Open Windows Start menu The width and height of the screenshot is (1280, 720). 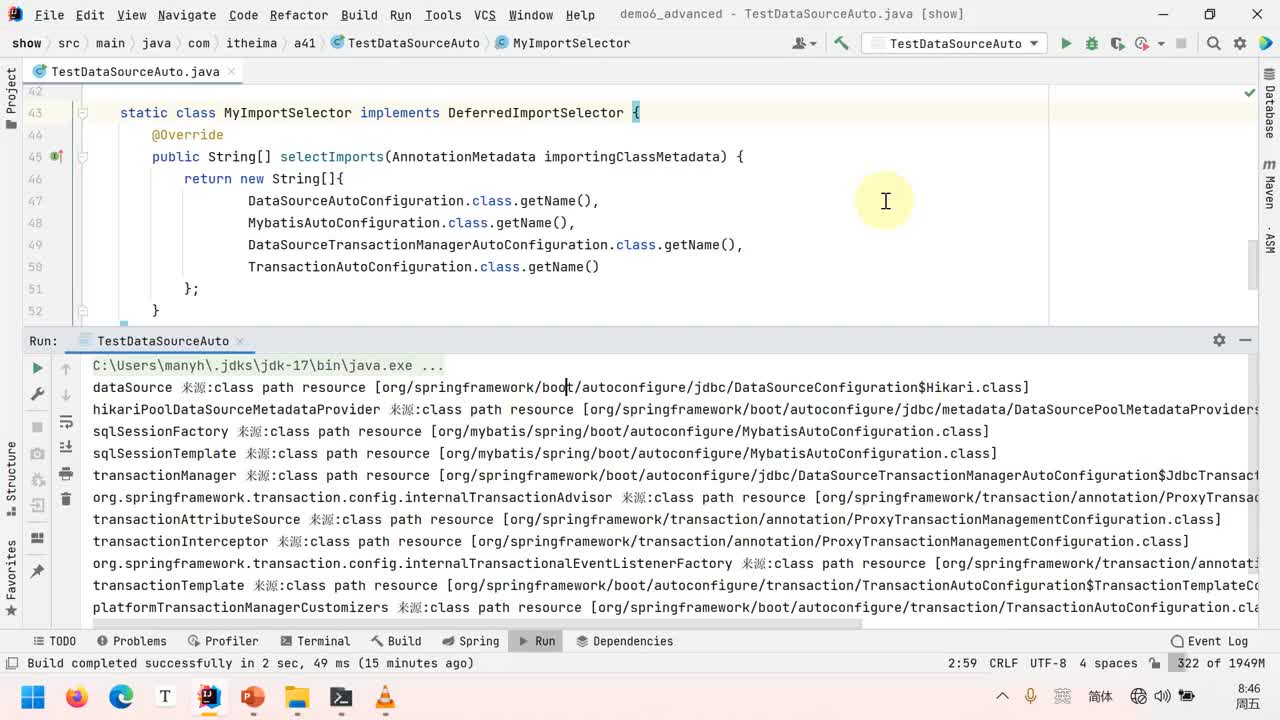coord(33,696)
